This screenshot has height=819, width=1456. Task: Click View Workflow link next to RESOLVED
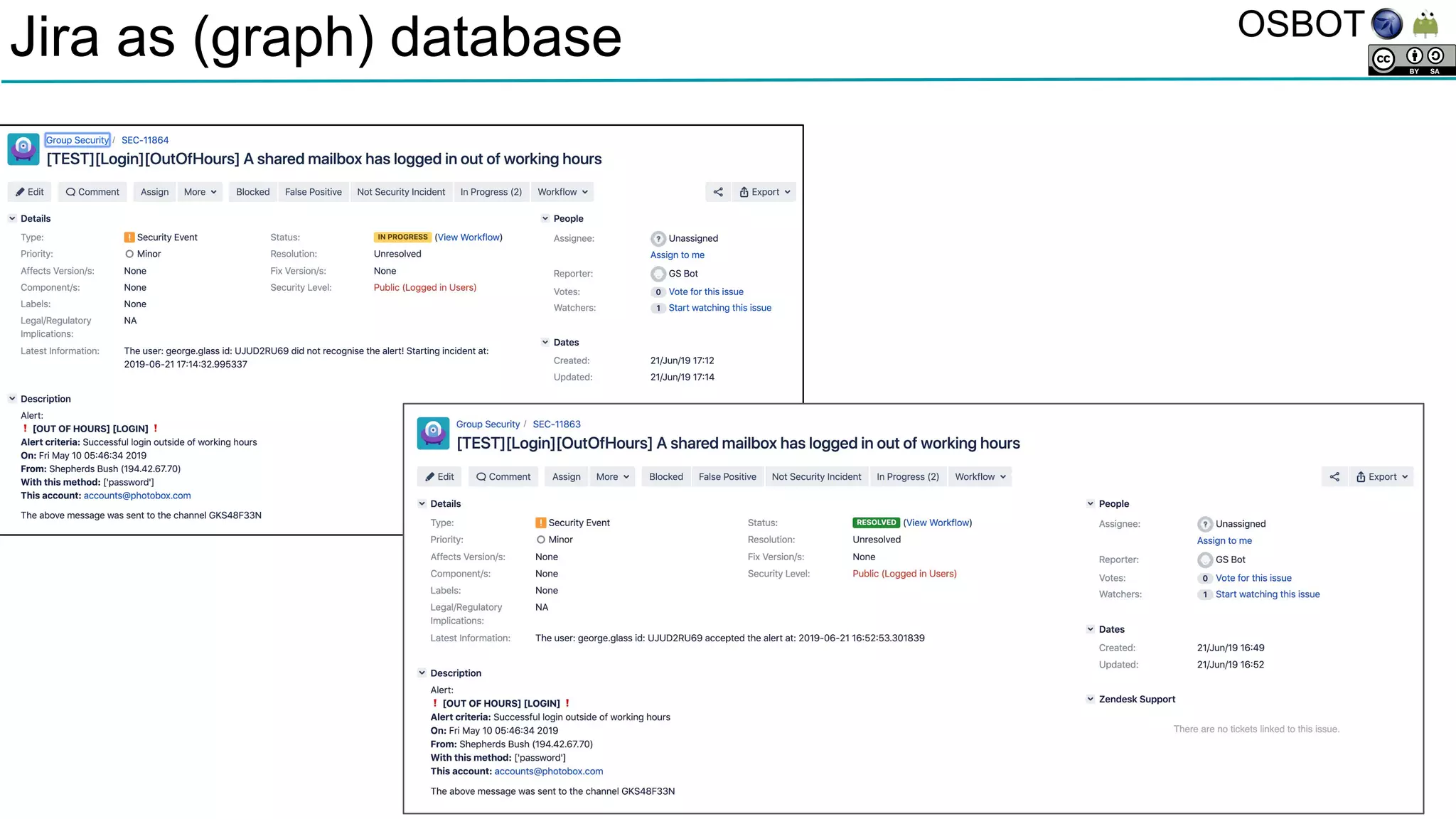pyautogui.click(x=938, y=523)
